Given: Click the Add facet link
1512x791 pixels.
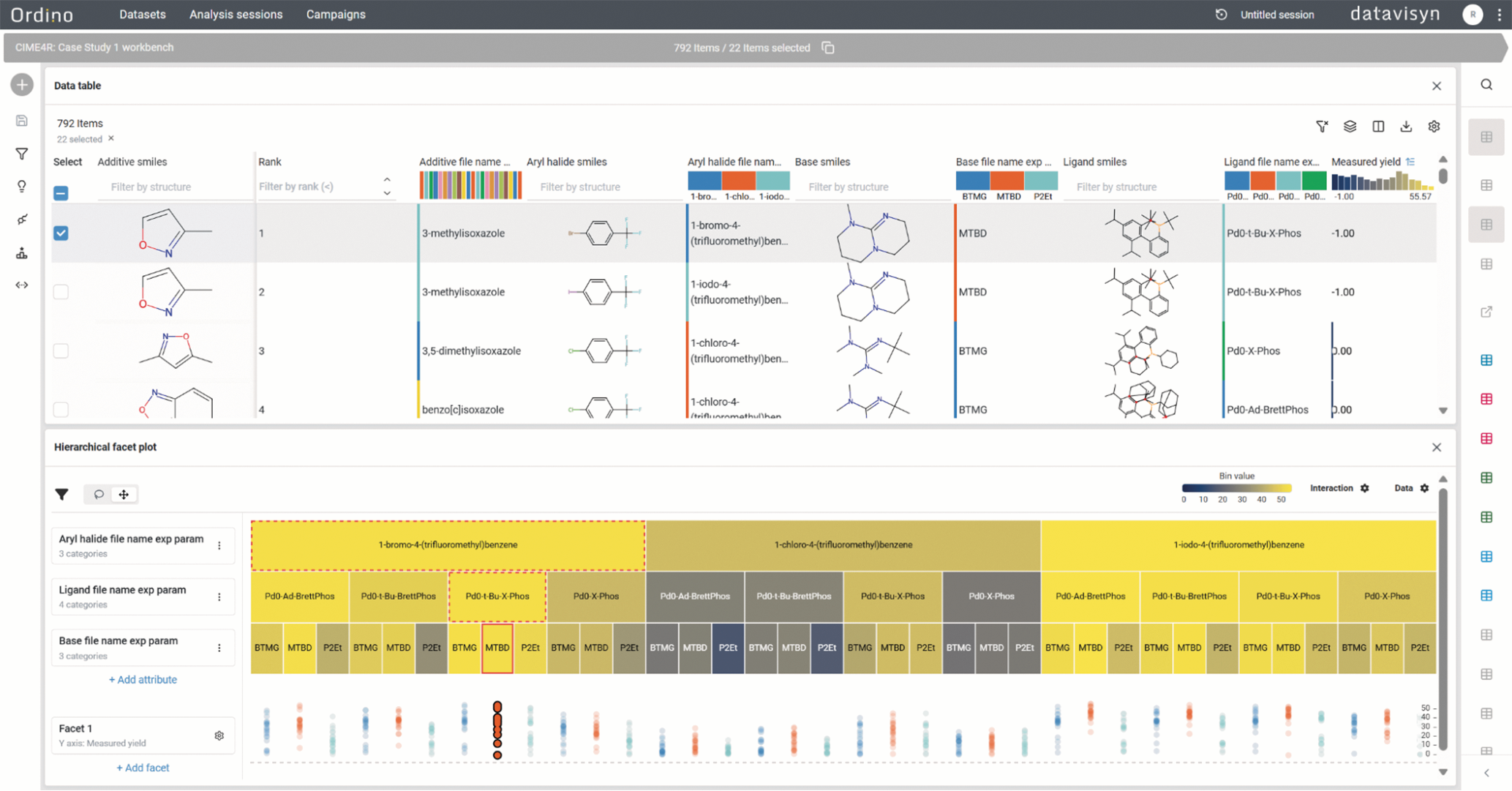Looking at the screenshot, I should coord(143,768).
